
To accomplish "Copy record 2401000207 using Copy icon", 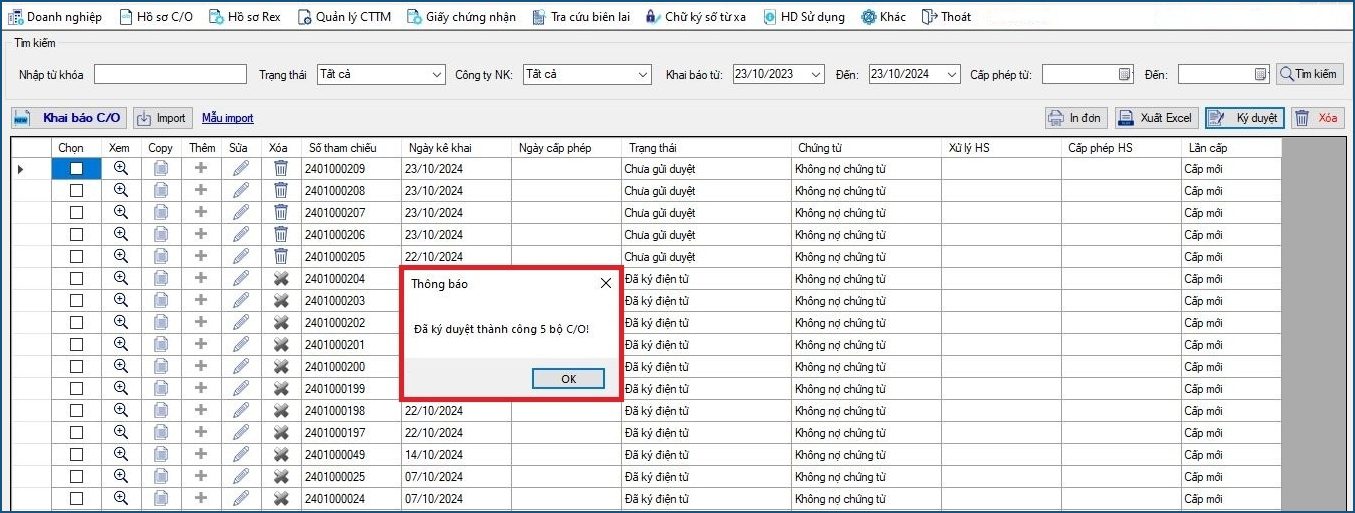I will (161, 212).
